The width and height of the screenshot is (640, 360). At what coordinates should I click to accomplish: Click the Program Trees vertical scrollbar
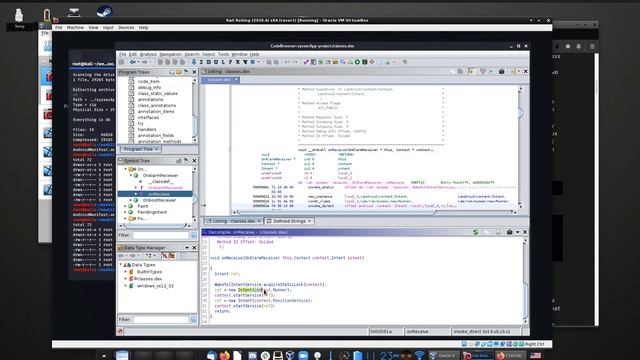[x=195, y=110]
